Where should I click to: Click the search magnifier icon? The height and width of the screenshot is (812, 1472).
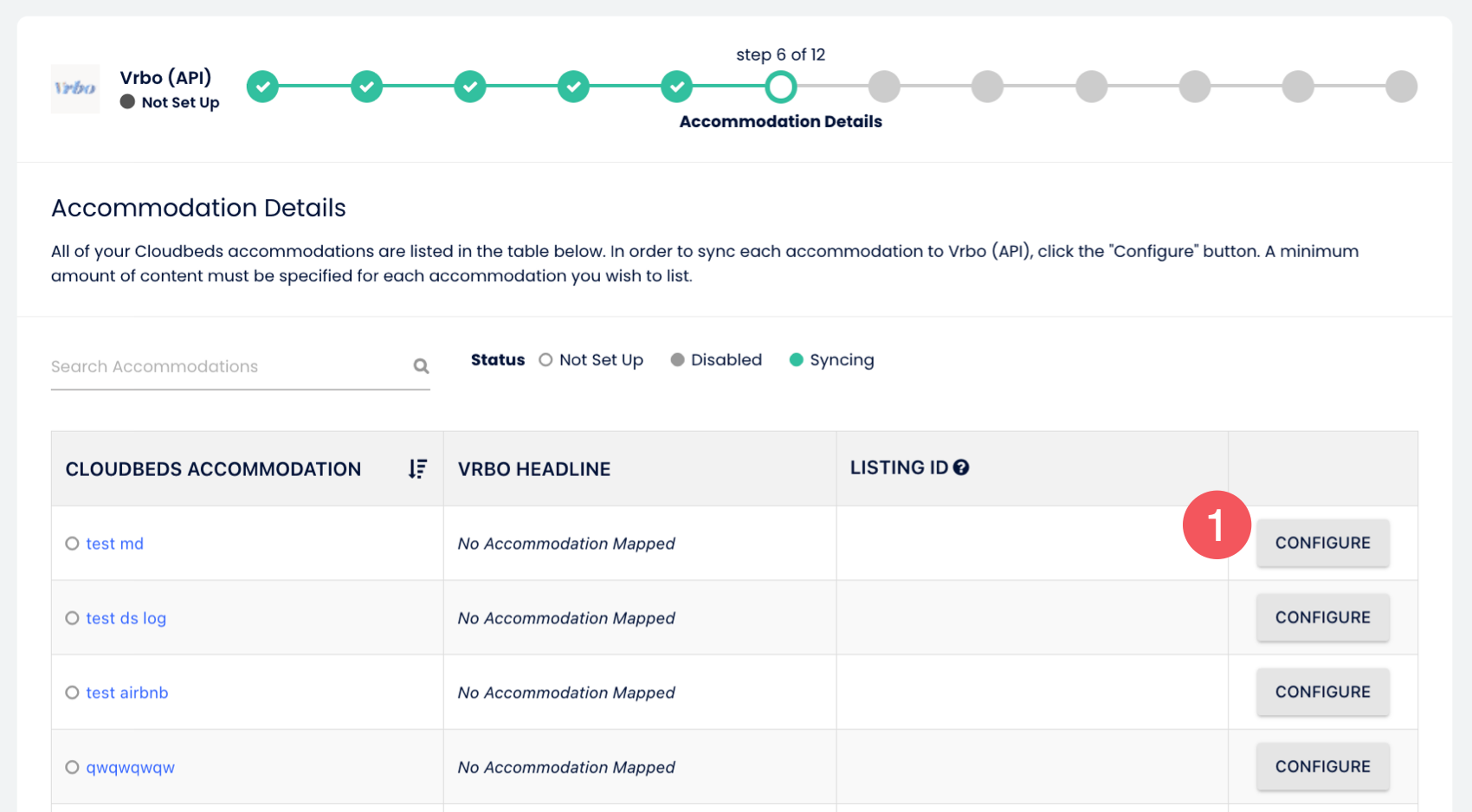click(x=421, y=366)
